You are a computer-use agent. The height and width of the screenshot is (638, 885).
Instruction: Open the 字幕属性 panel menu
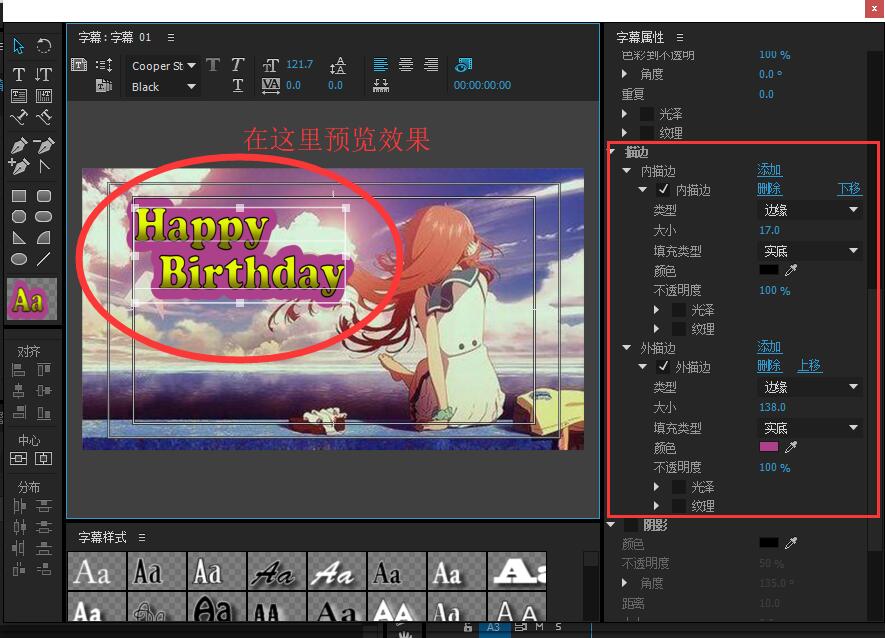(680, 38)
